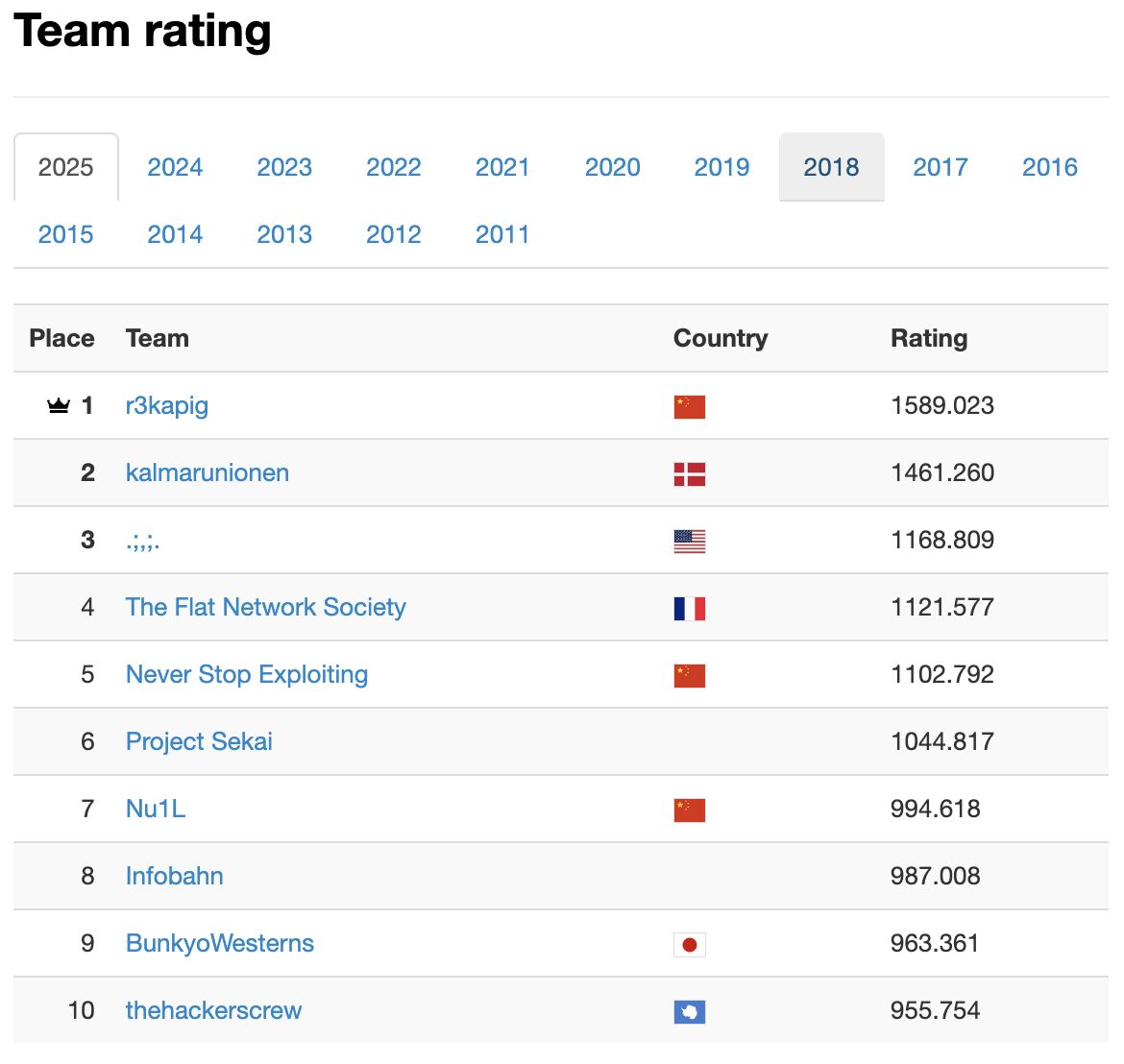The image size is (1124, 1064).
Task: View the 2011 team rating
Action: pos(502,234)
